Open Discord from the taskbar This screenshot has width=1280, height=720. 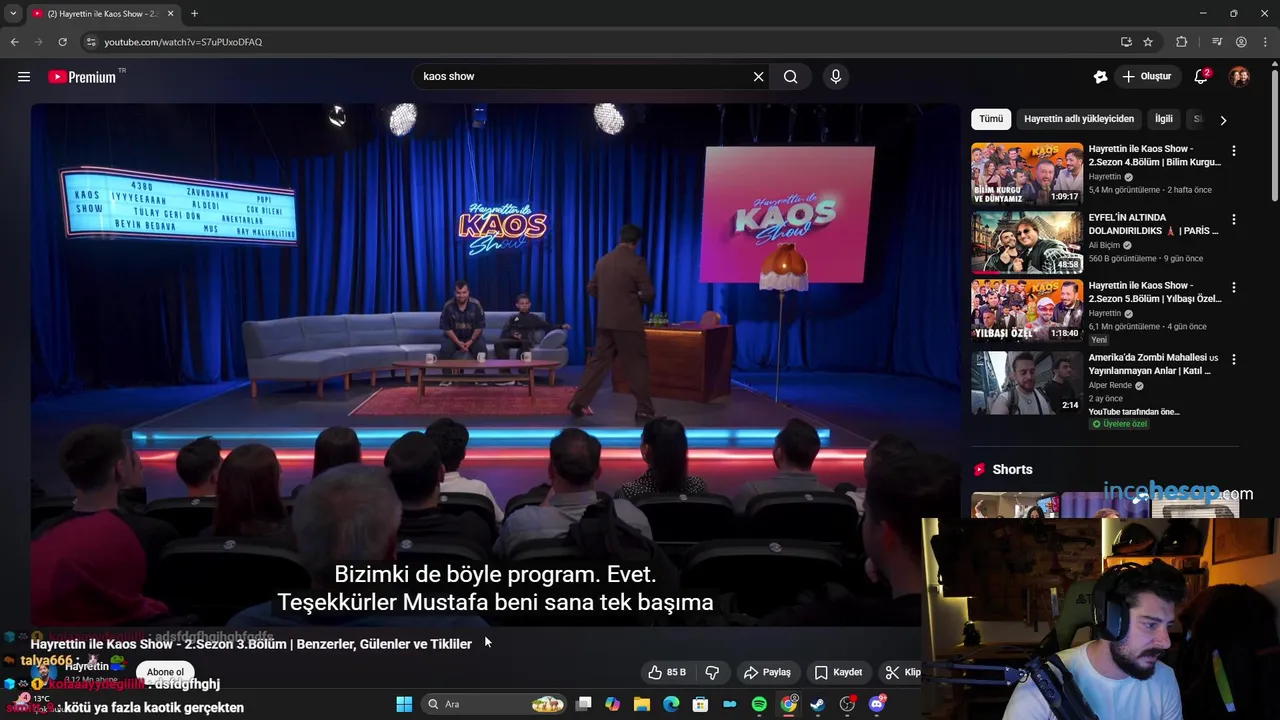pos(877,704)
